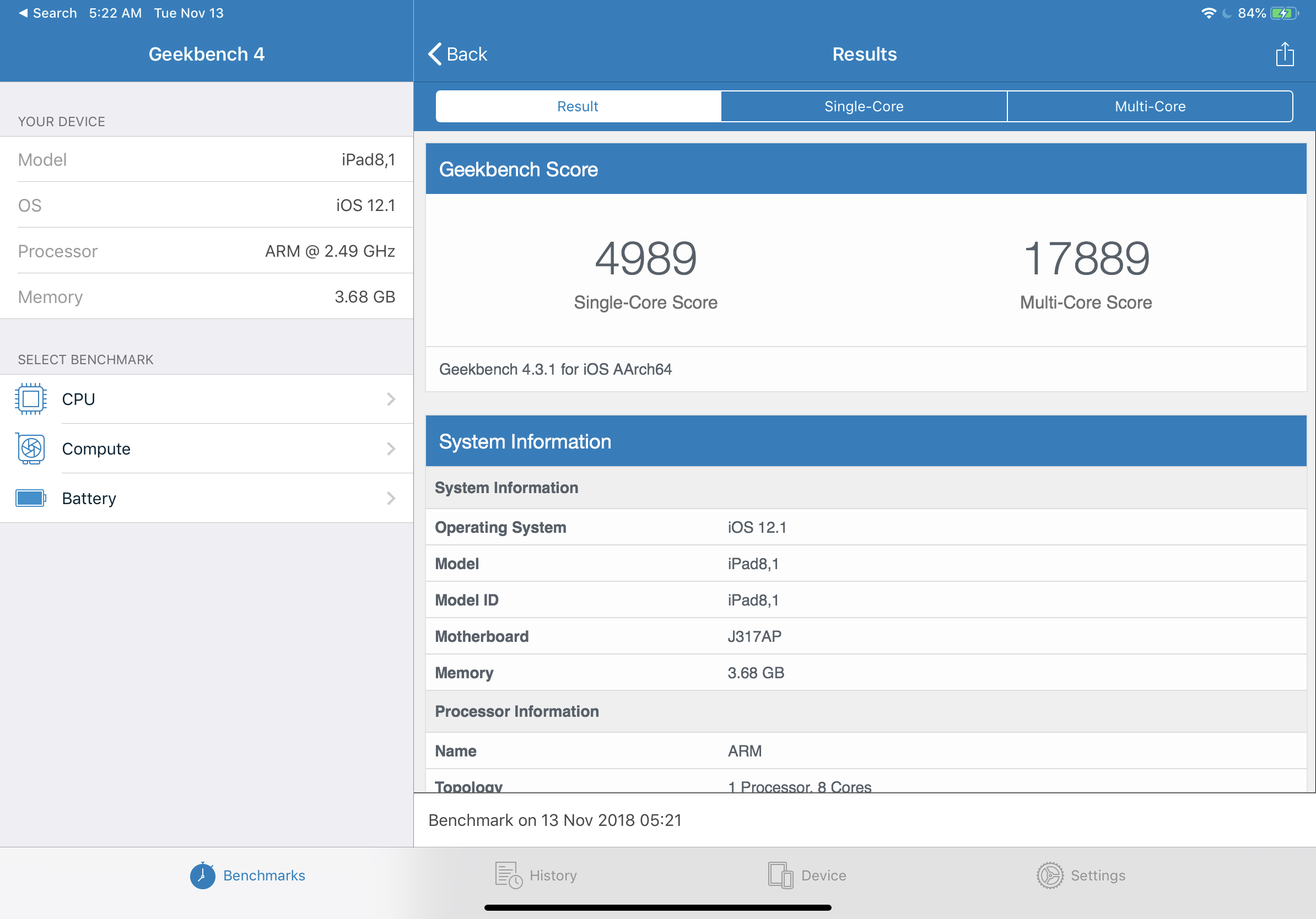Tap the 84% battery percentage

[1252, 13]
